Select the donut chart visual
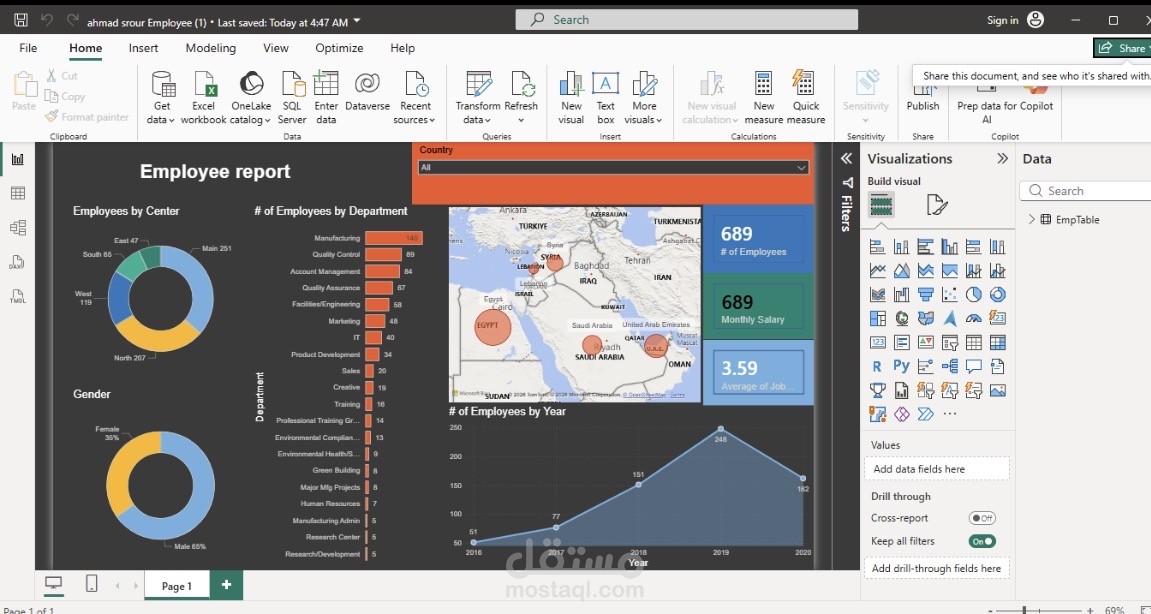The width and height of the screenshot is (1151, 614). 998,295
